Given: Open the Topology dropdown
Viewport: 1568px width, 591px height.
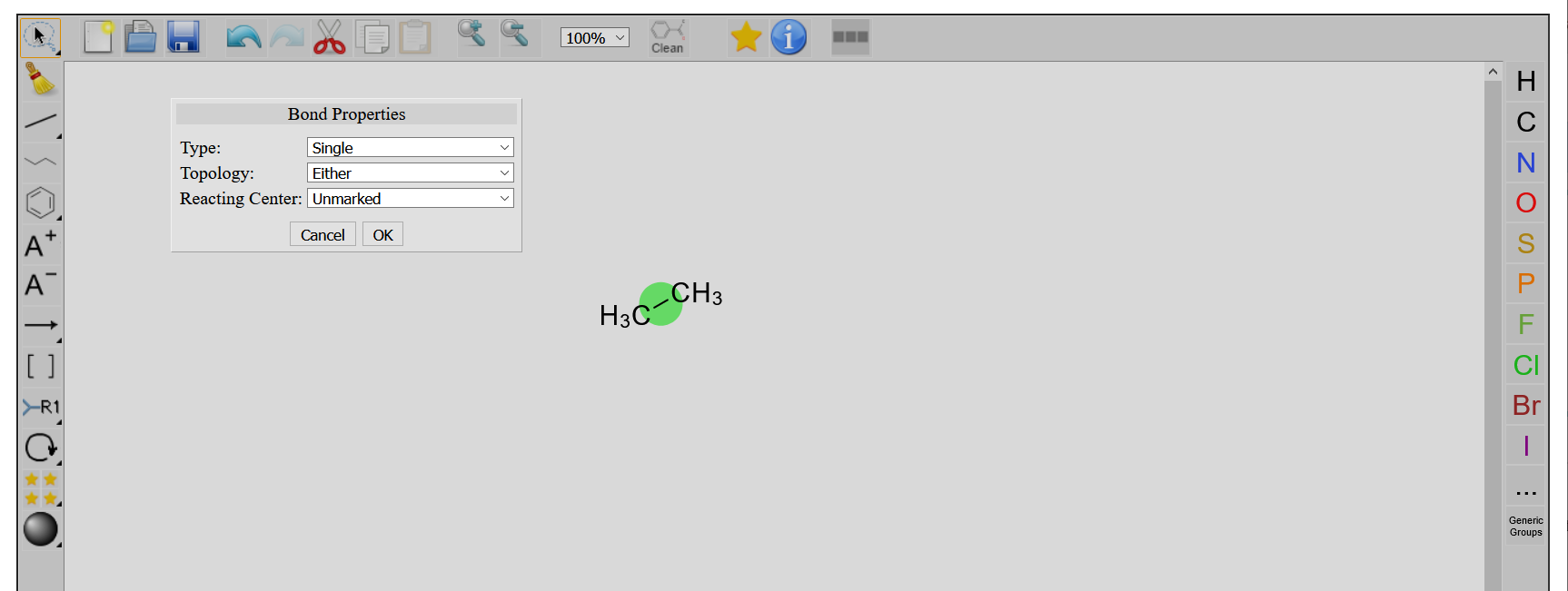Looking at the screenshot, I should [410, 173].
